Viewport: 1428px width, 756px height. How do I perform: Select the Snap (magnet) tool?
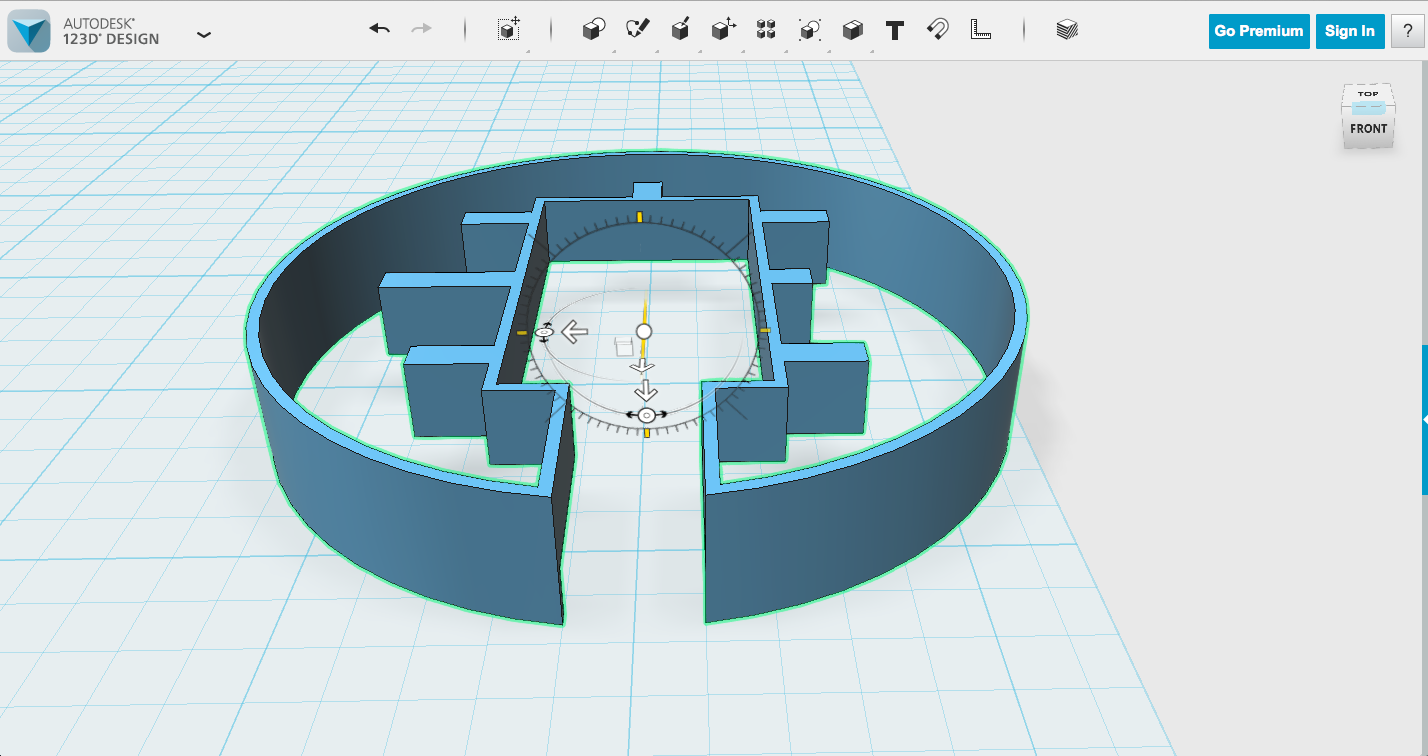coord(937,30)
